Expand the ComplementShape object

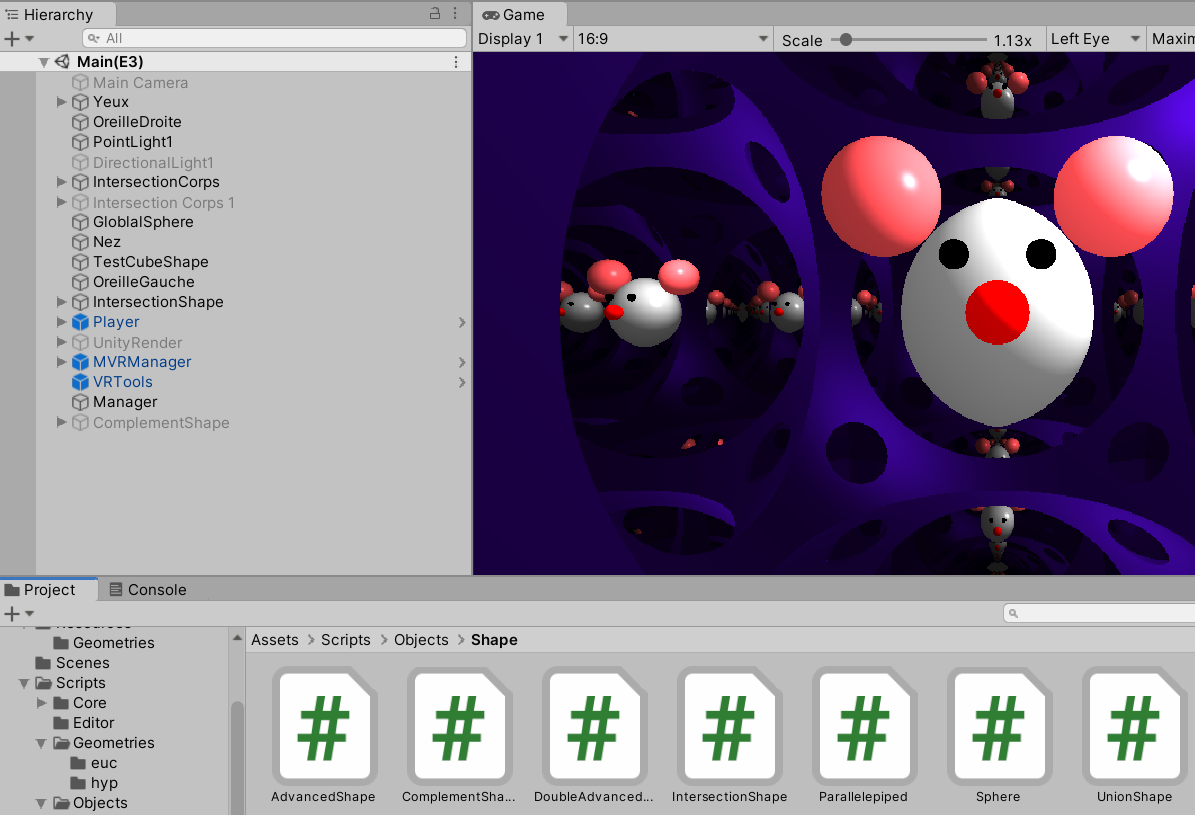pyautogui.click(x=61, y=422)
